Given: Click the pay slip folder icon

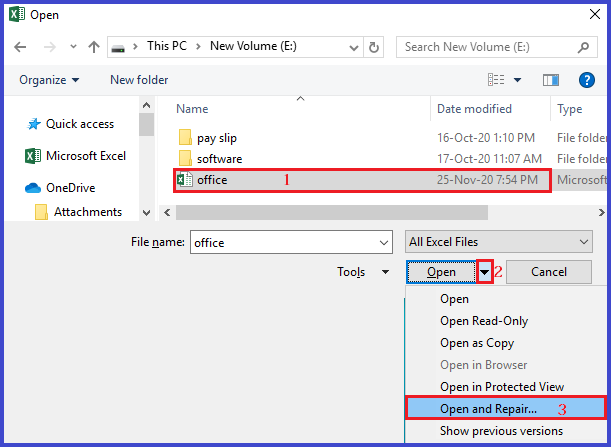Looking at the screenshot, I should coord(185,138).
